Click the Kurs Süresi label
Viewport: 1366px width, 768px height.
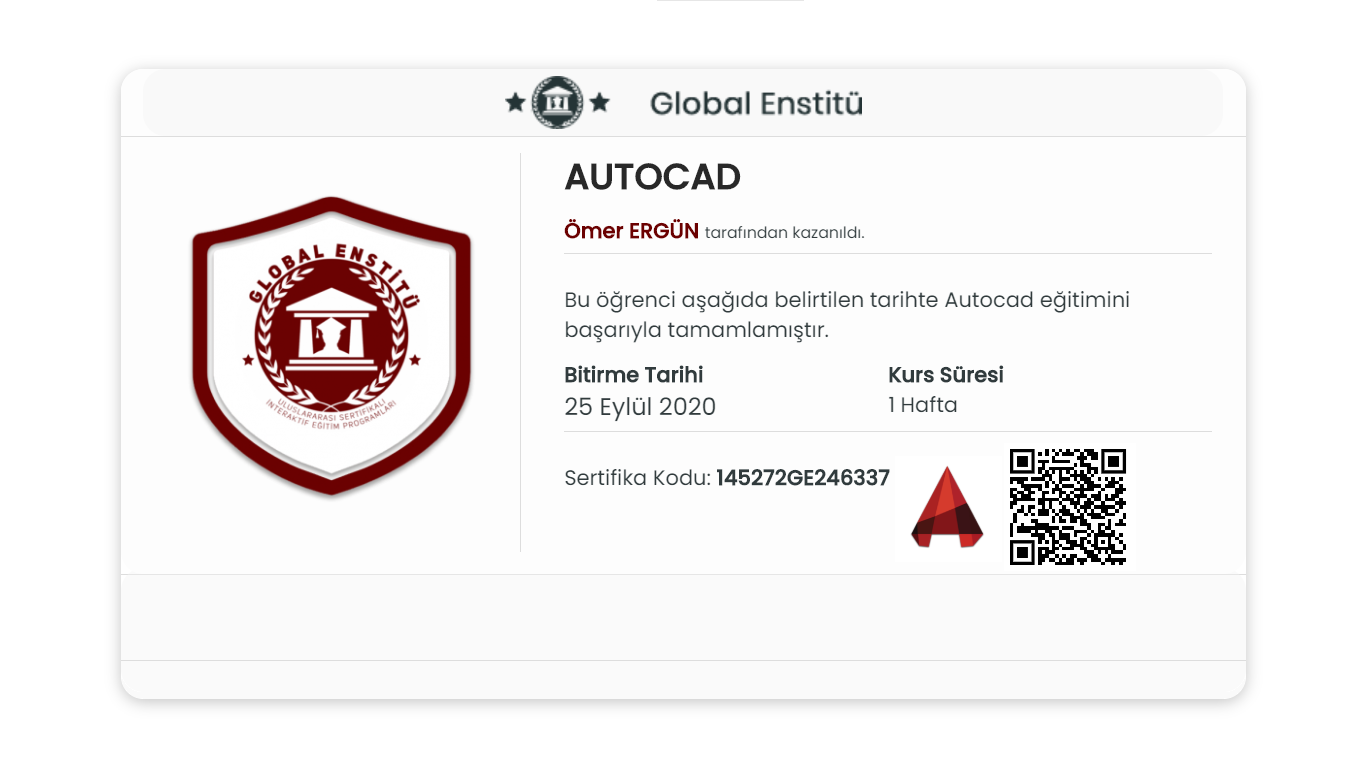click(x=946, y=375)
